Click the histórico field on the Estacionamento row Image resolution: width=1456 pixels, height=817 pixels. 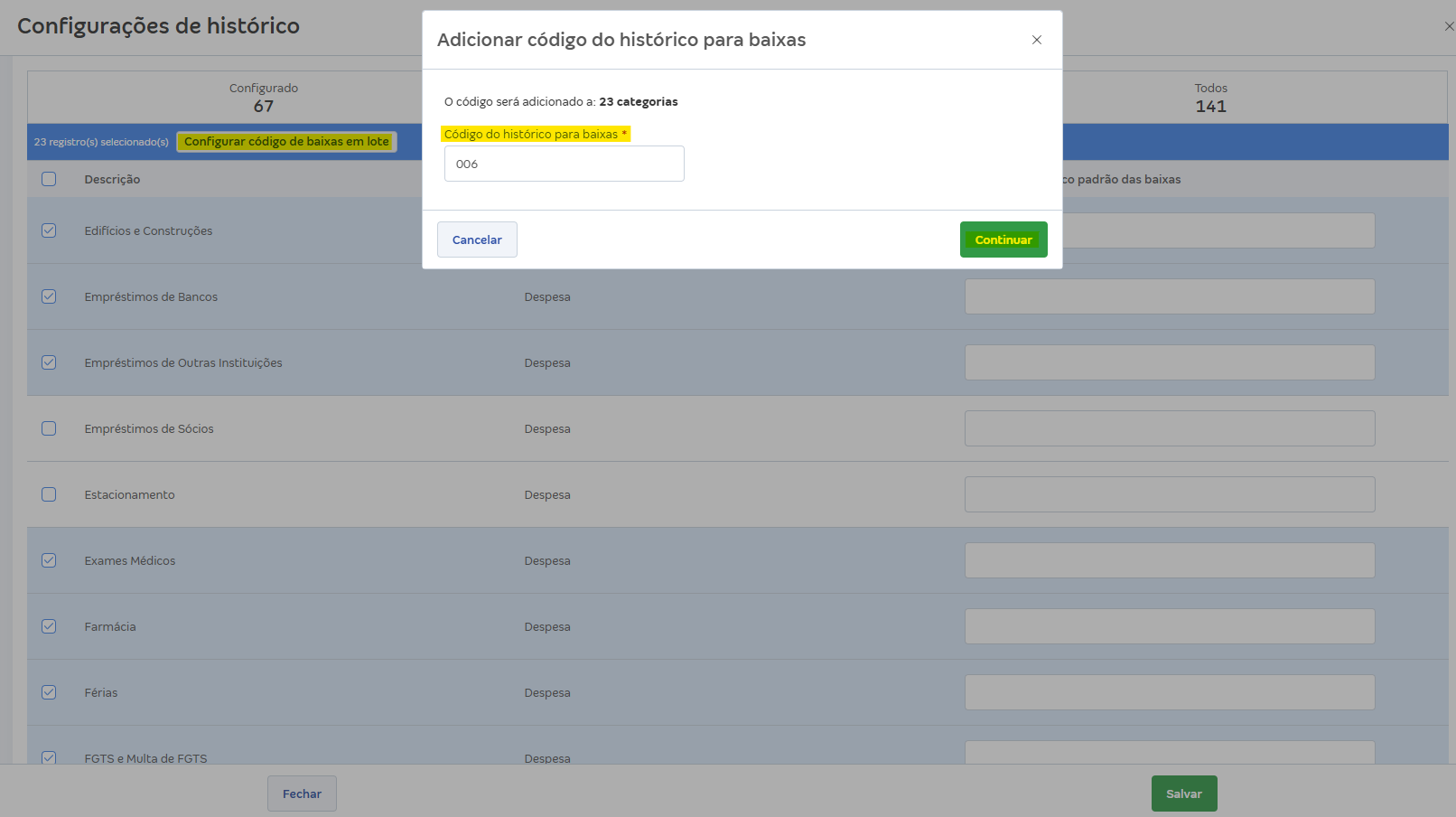(1169, 494)
